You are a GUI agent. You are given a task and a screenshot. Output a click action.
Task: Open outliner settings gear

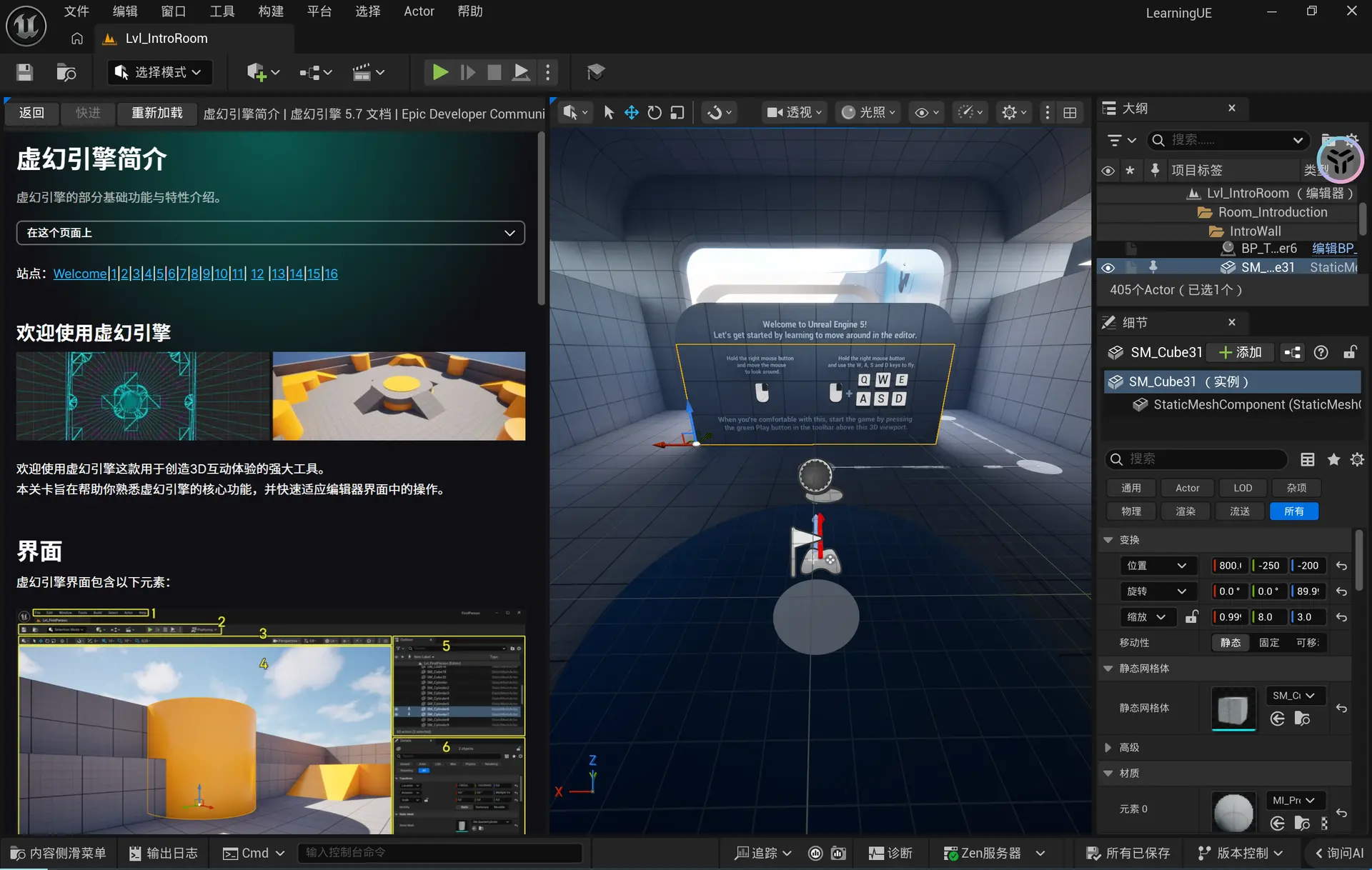click(x=1353, y=139)
